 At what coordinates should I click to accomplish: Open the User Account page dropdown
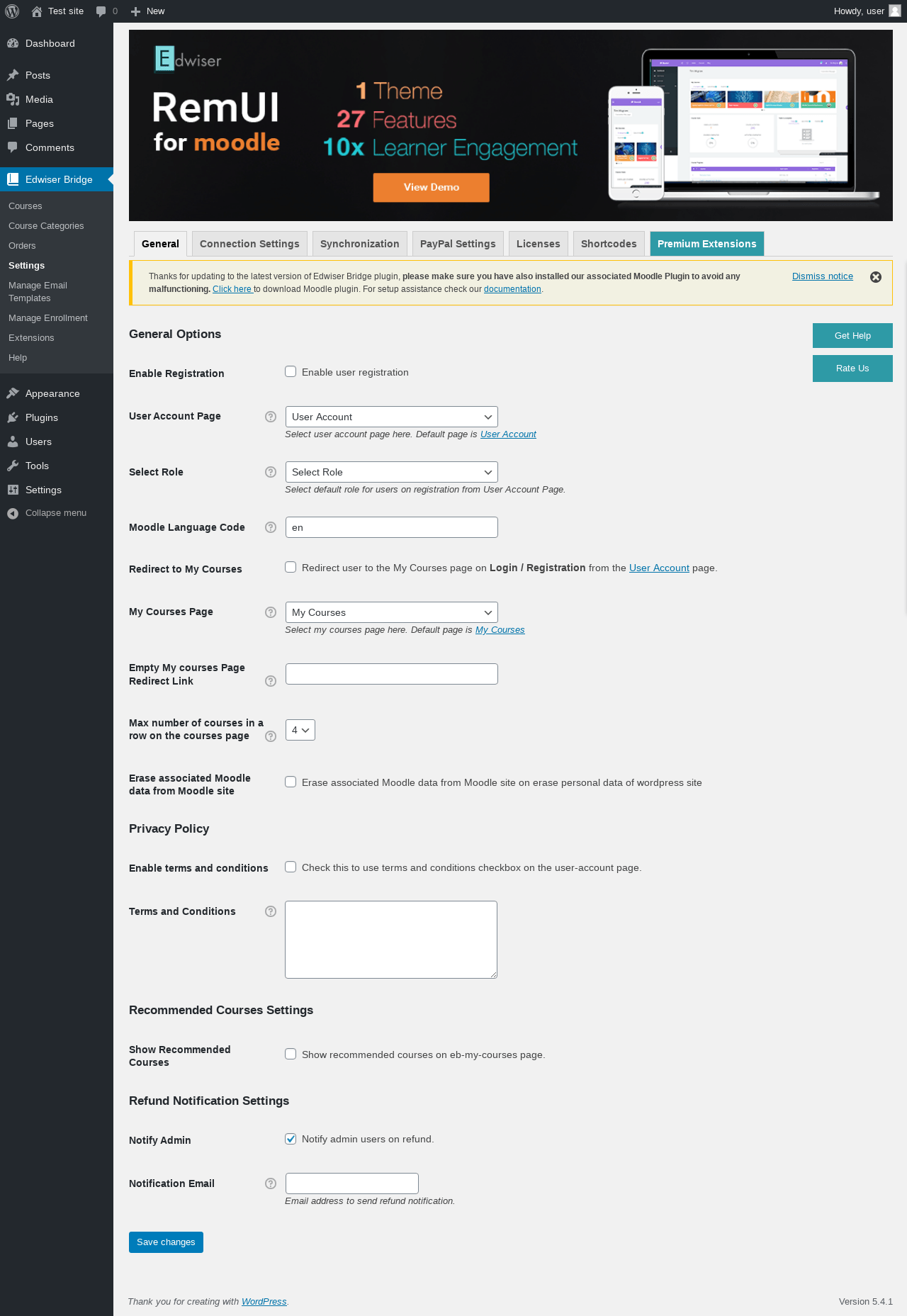coord(392,417)
